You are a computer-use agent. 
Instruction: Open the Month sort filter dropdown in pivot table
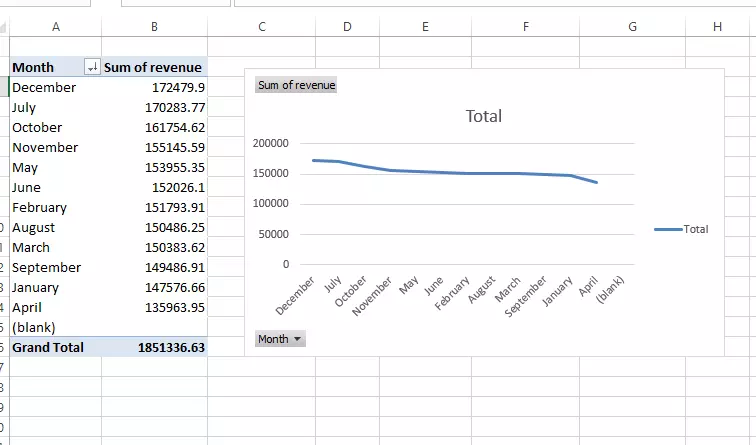(92, 67)
